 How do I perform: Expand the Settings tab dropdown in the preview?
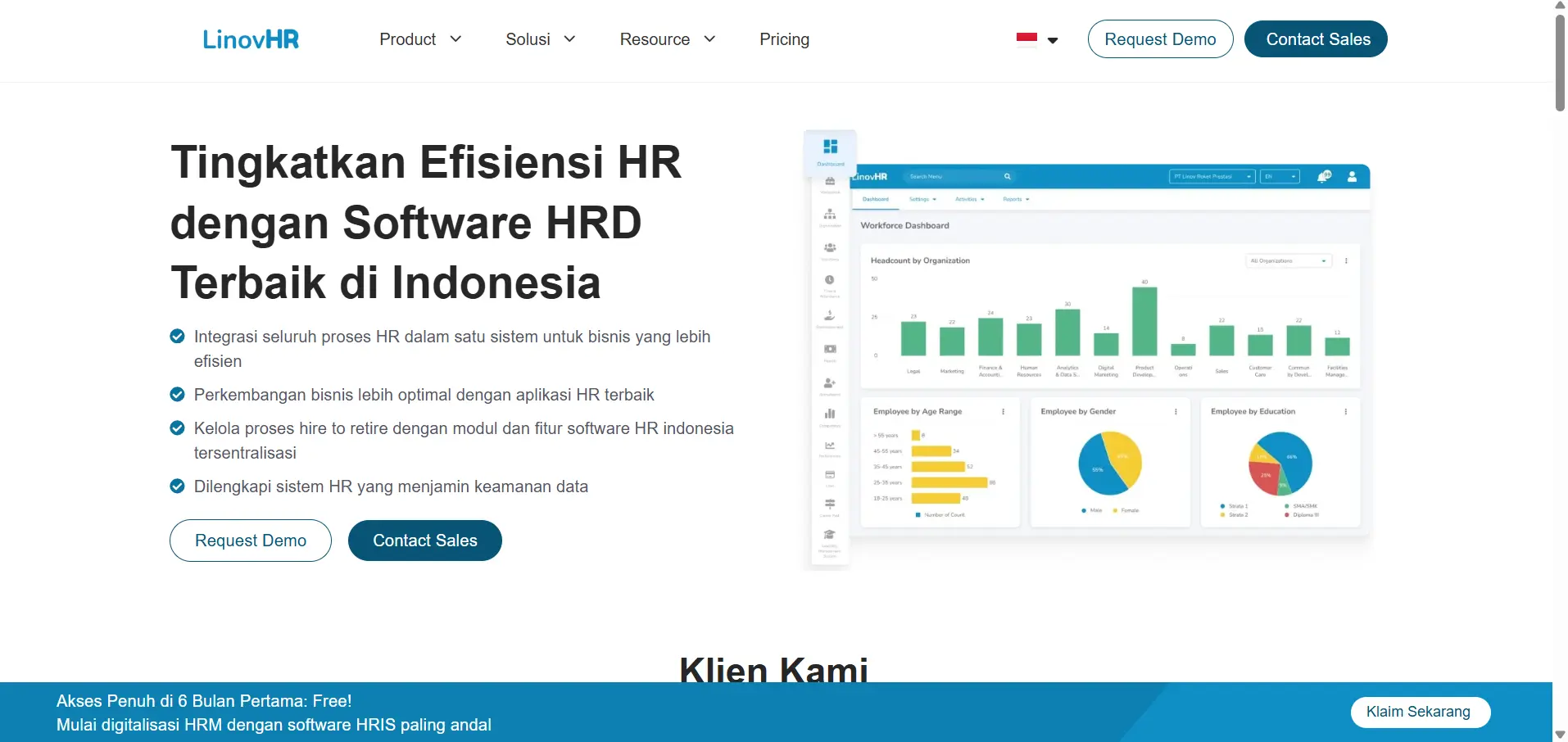[922, 199]
